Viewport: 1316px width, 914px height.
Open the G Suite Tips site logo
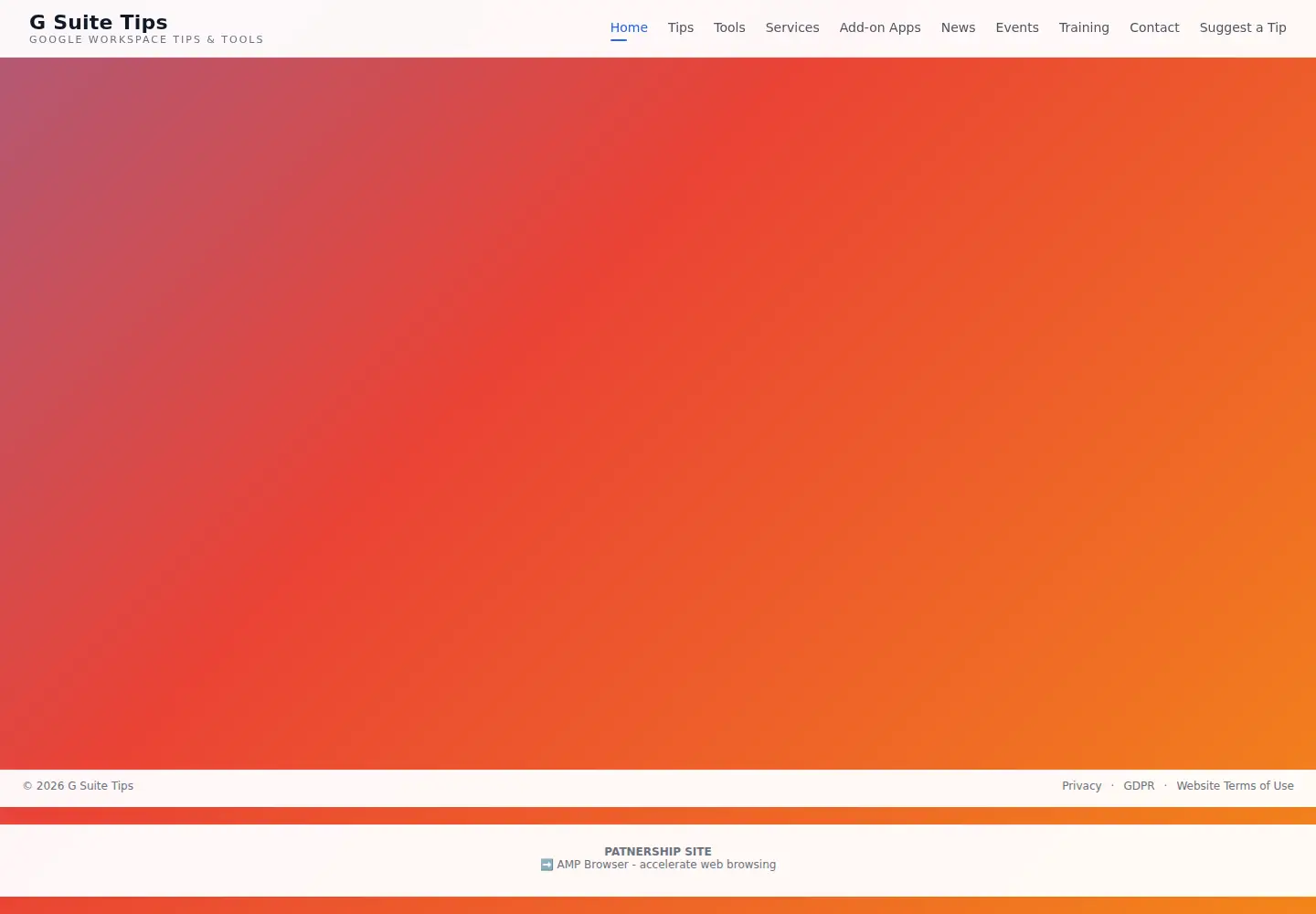click(99, 22)
